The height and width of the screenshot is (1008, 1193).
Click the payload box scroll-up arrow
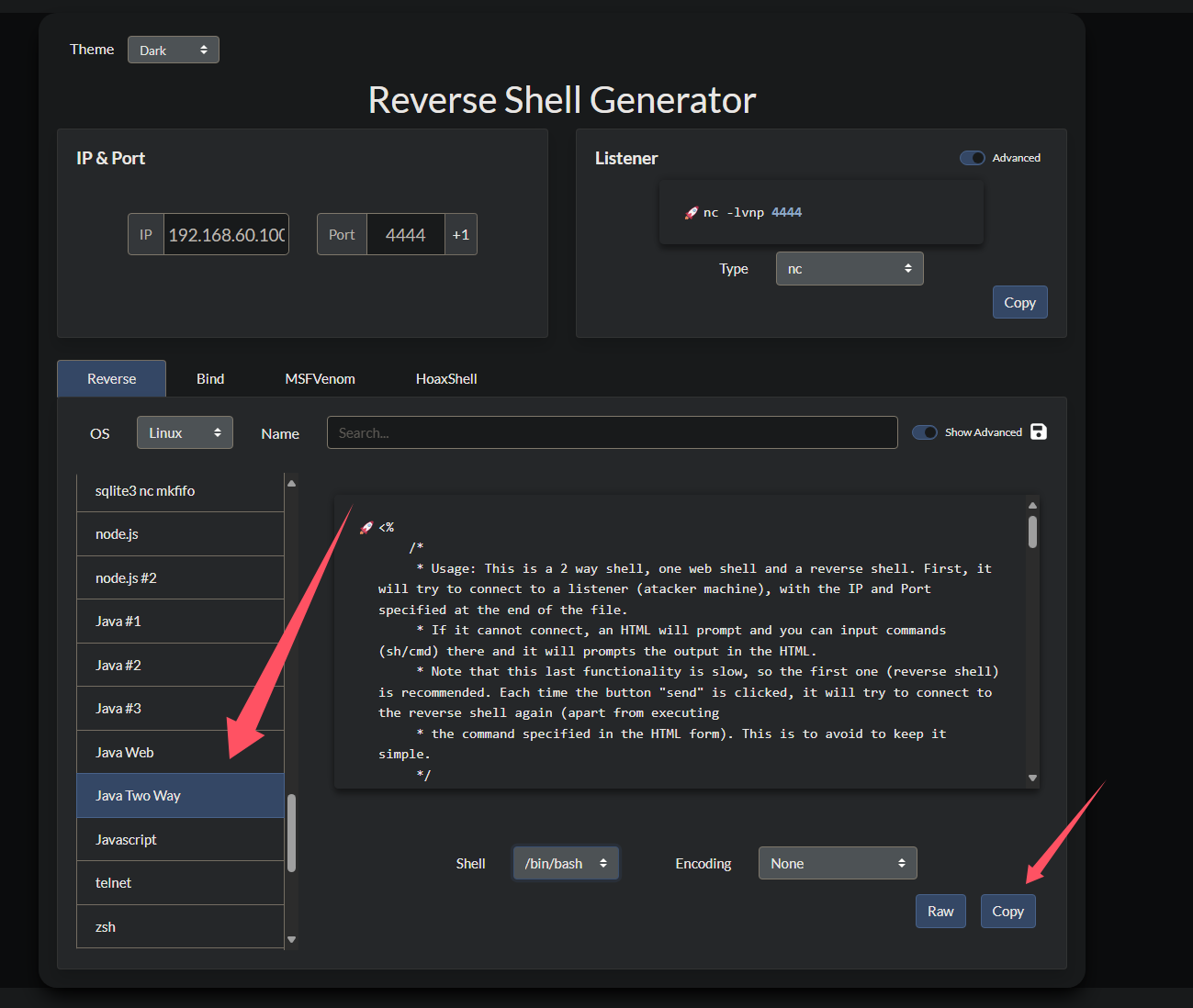tap(1032, 505)
